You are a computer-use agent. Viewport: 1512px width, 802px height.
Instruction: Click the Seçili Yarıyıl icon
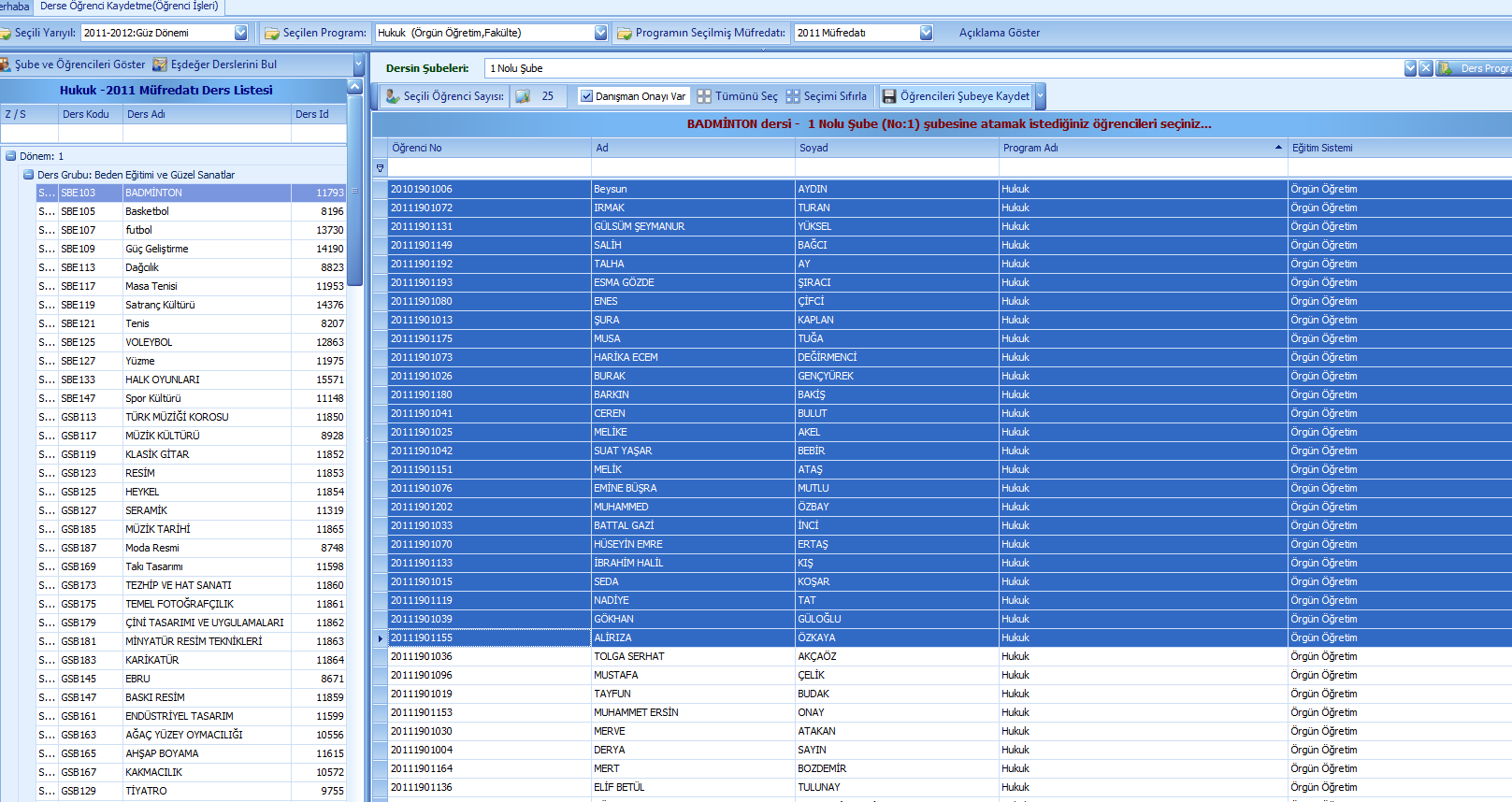[x=5, y=33]
